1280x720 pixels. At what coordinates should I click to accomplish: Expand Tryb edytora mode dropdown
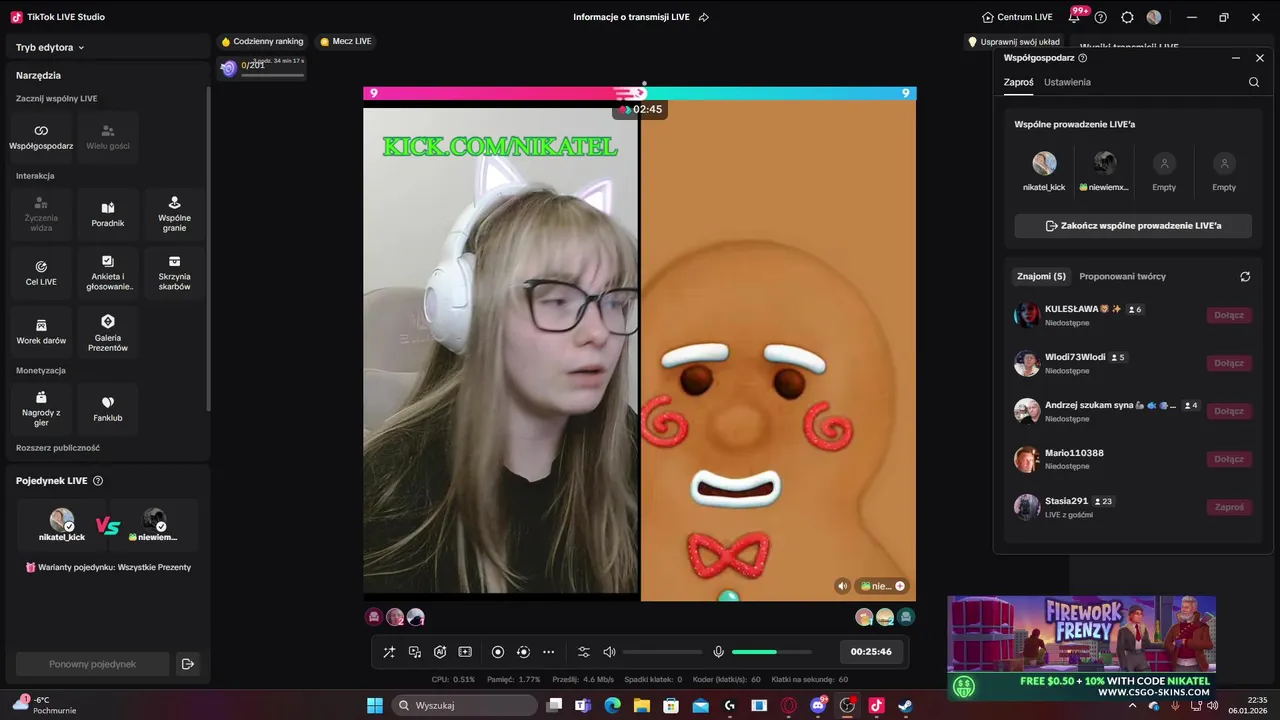pos(50,47)
